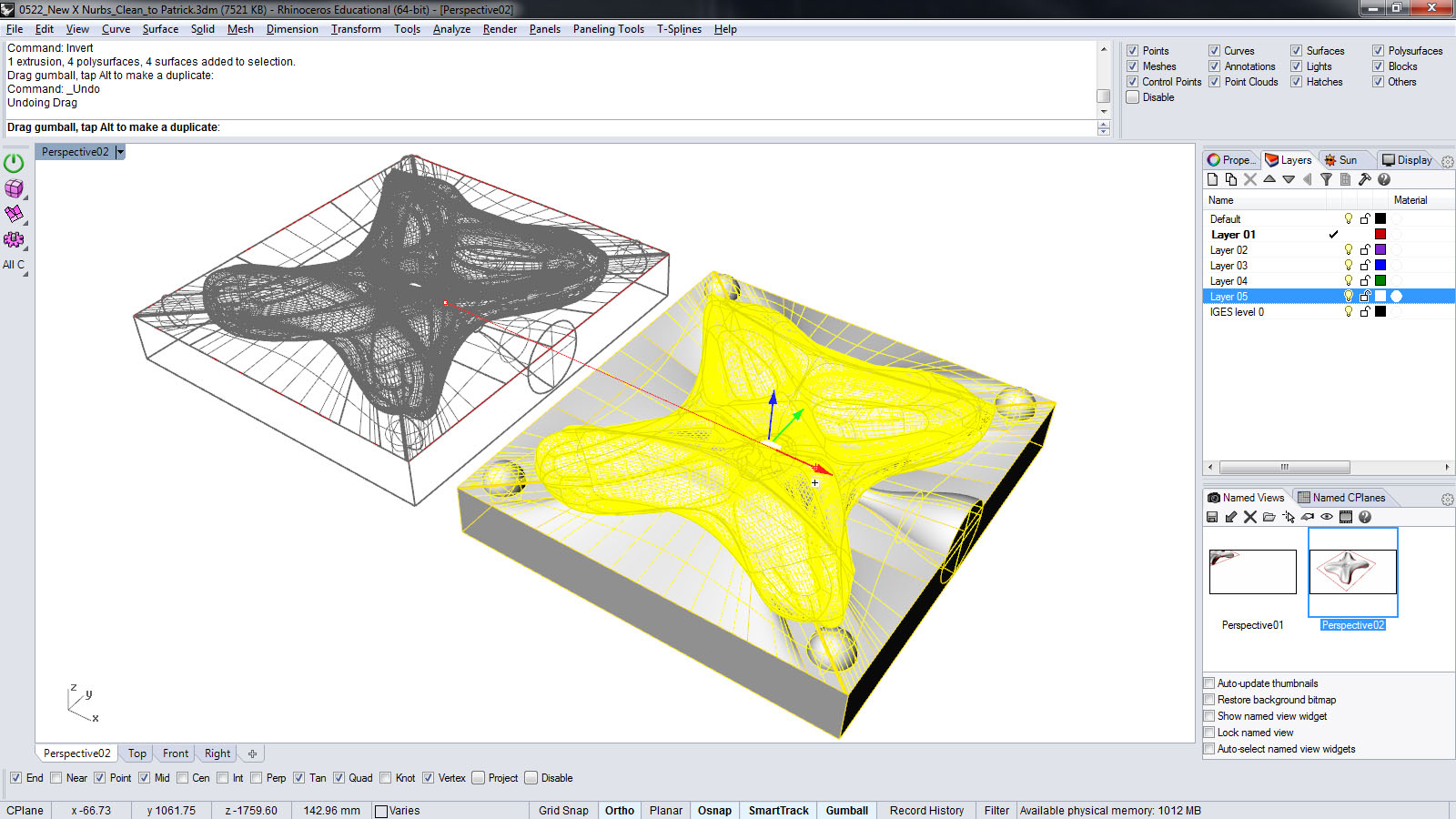Toggle Osnap in status bar
The height and width of the screenshot is (819, 1456).
pos(714,811)
